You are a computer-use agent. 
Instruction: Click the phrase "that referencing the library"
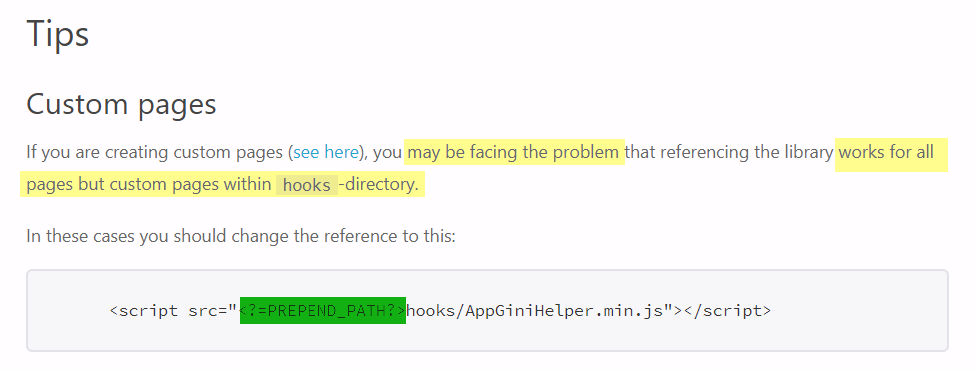tap(729, 152)
